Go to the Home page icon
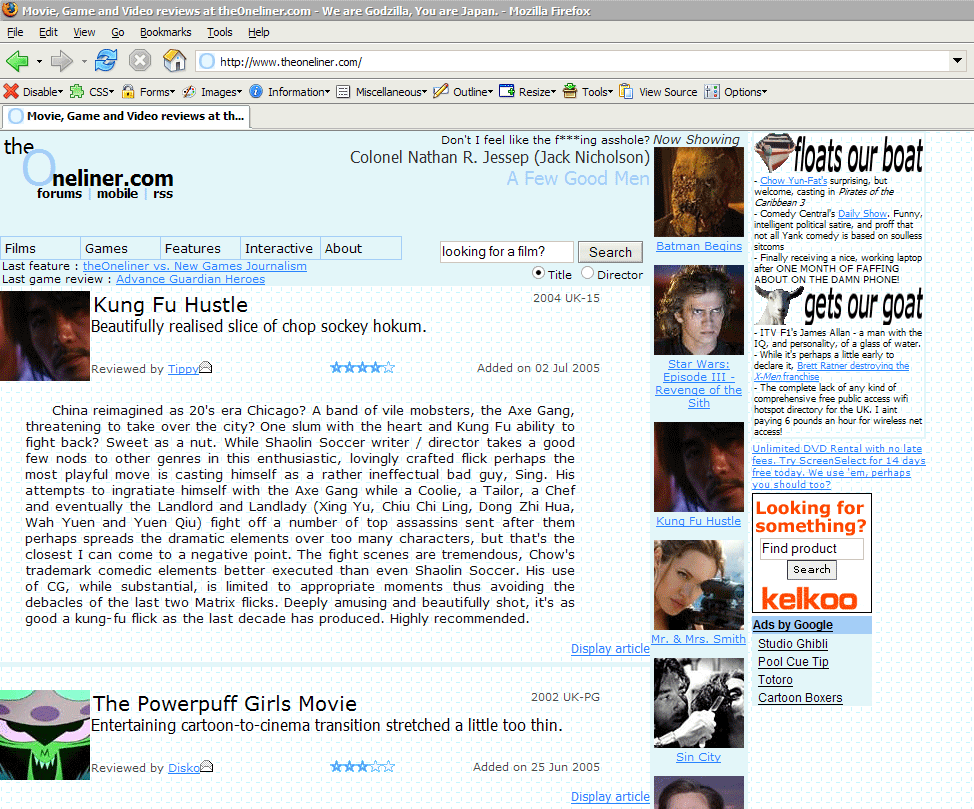Screen dimensions: 974x809 click(x=175, y=61)
